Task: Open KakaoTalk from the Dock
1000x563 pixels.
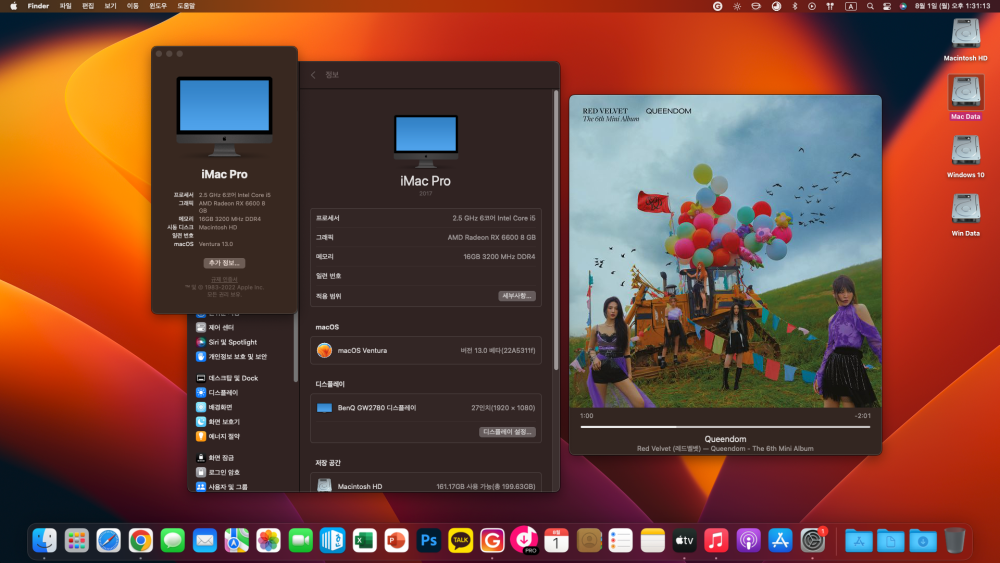Action: (x=460, y=541)
